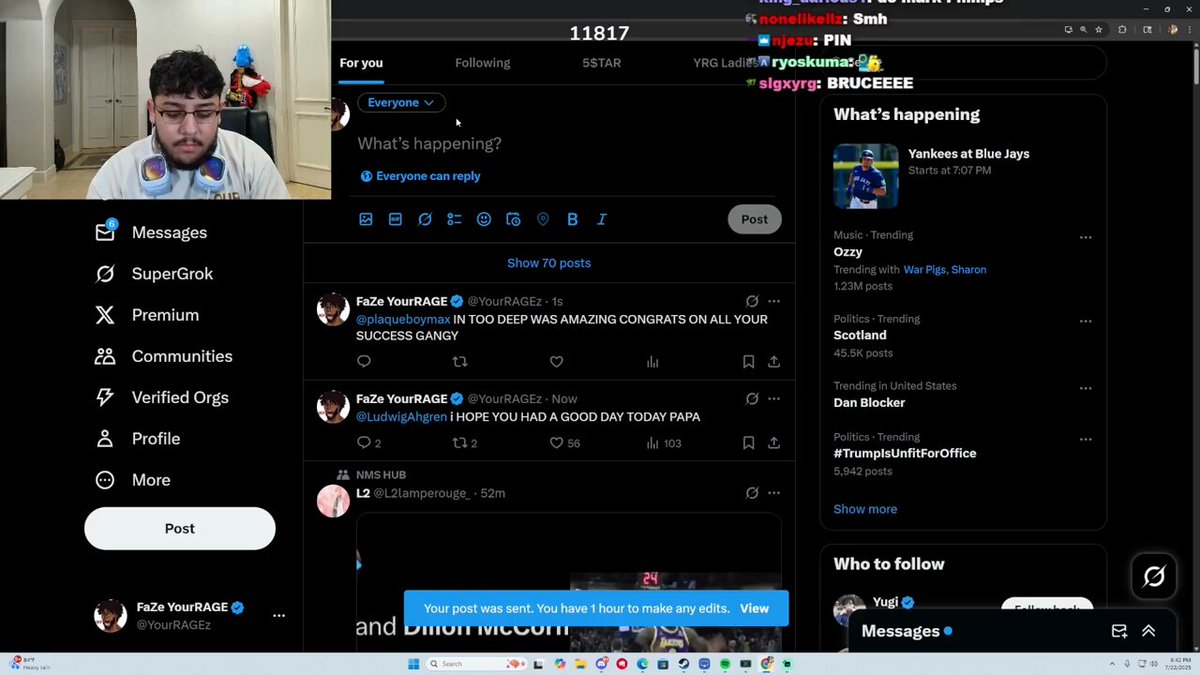
Task: Expand the Everyone audience dropdown
Action: 401,103
